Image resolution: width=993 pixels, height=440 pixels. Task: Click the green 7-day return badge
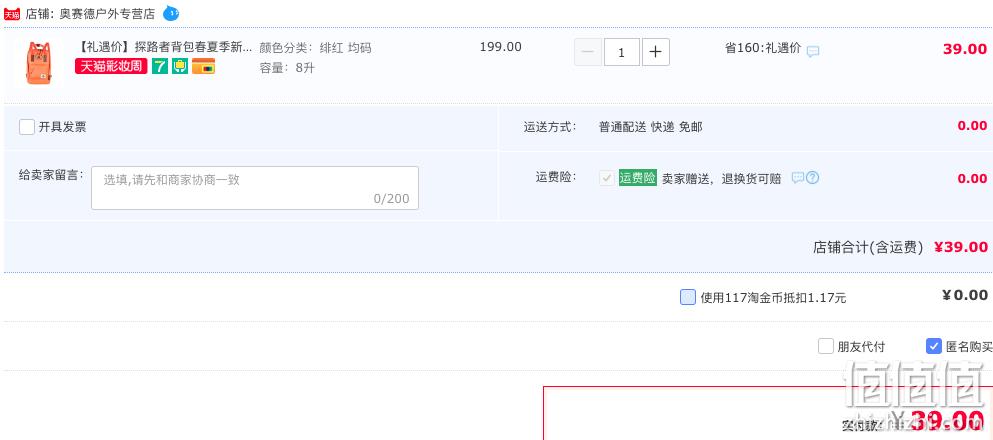coord(160,66)
